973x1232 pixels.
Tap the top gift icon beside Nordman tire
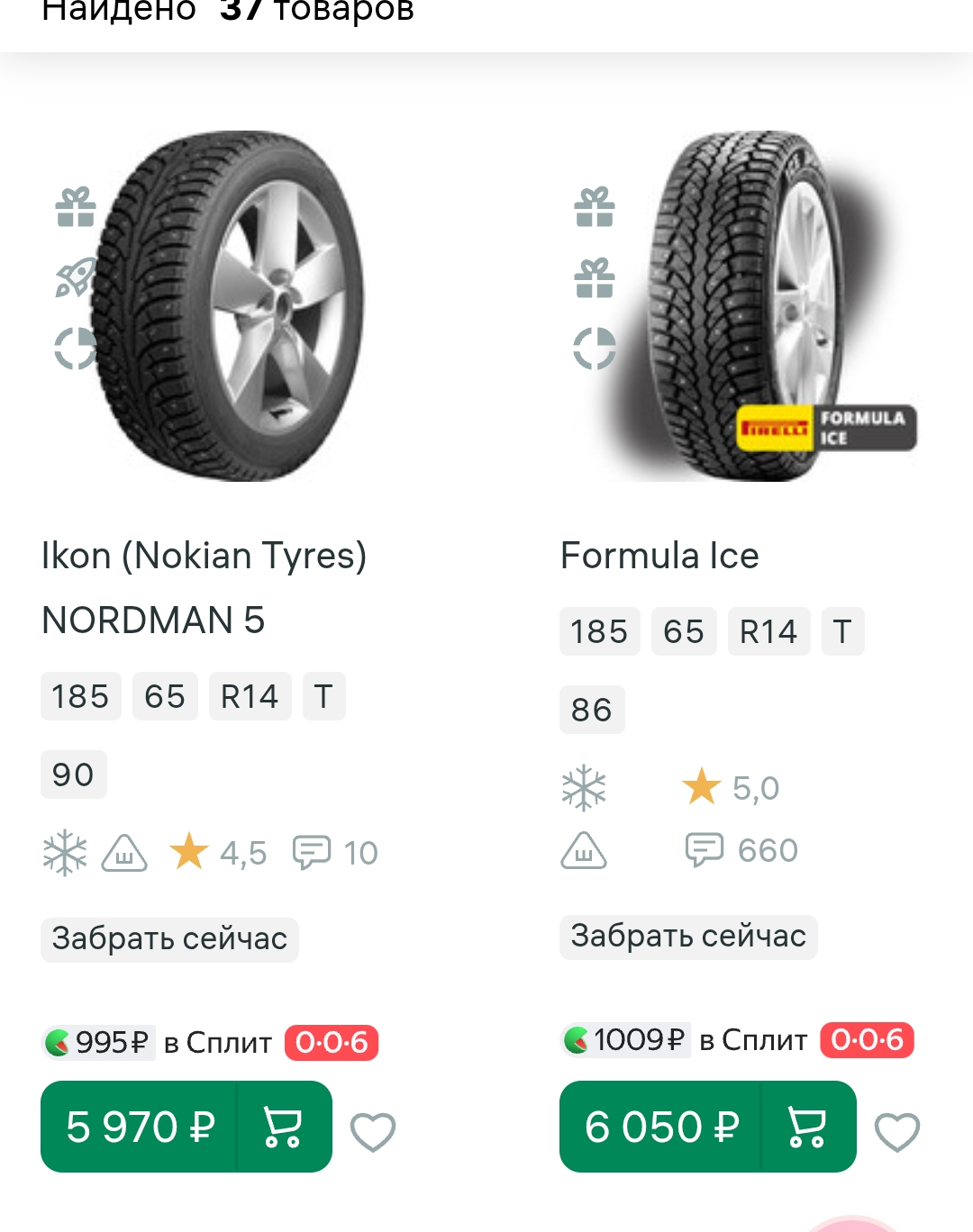point(76,207)
